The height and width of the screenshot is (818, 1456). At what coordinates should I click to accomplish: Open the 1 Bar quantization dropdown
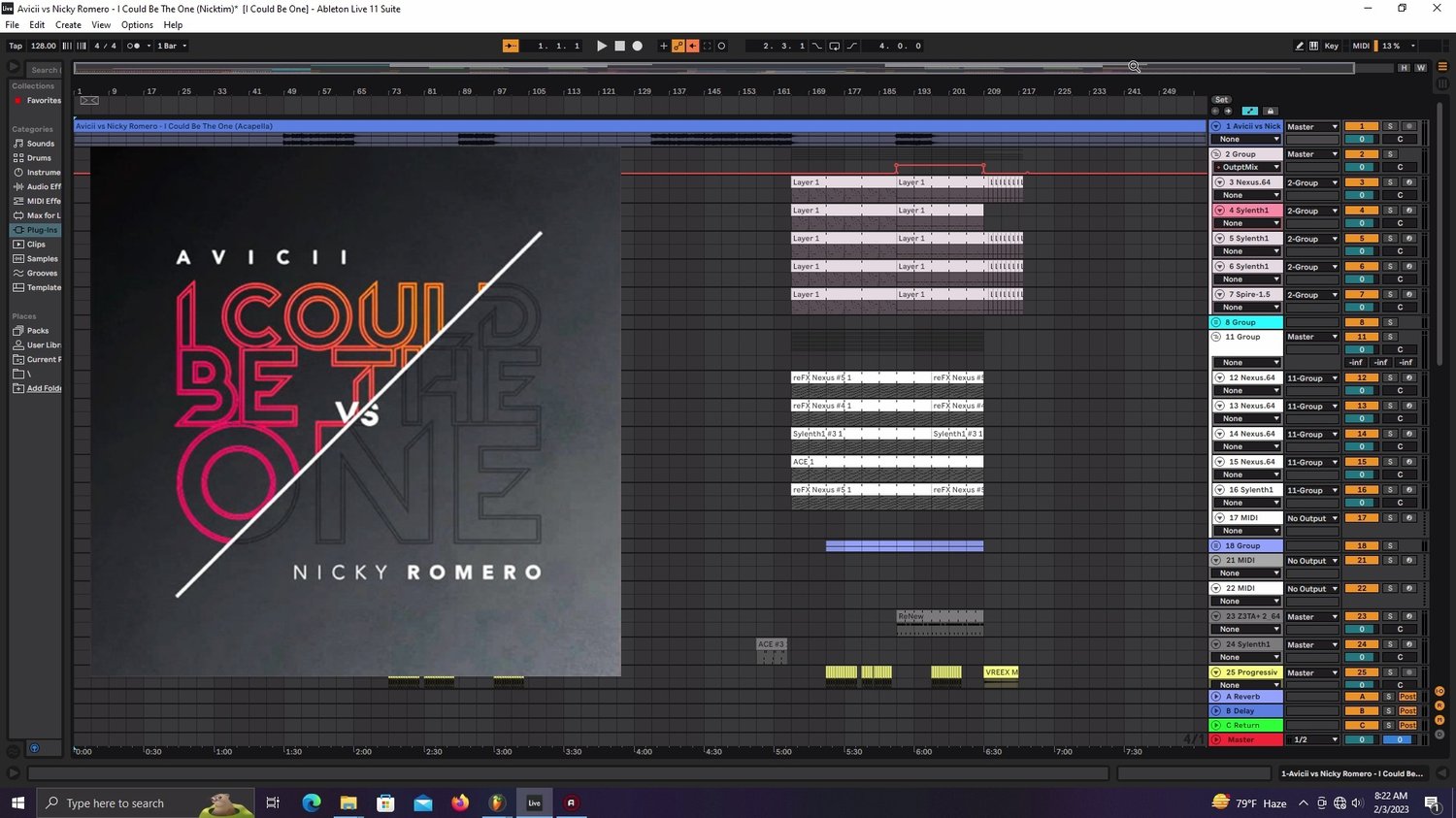click(x=173, y=46)
